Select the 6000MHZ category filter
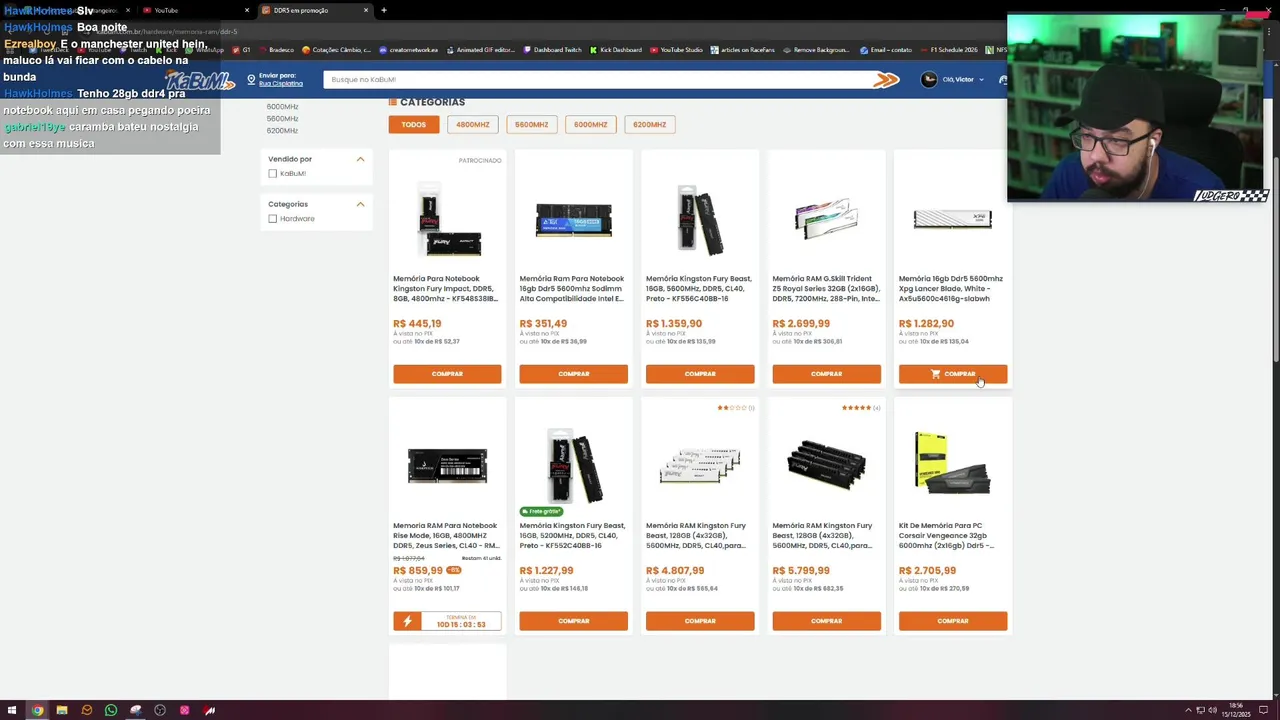This screenshot has height=720, width=1280. click(x=590, y=125)
